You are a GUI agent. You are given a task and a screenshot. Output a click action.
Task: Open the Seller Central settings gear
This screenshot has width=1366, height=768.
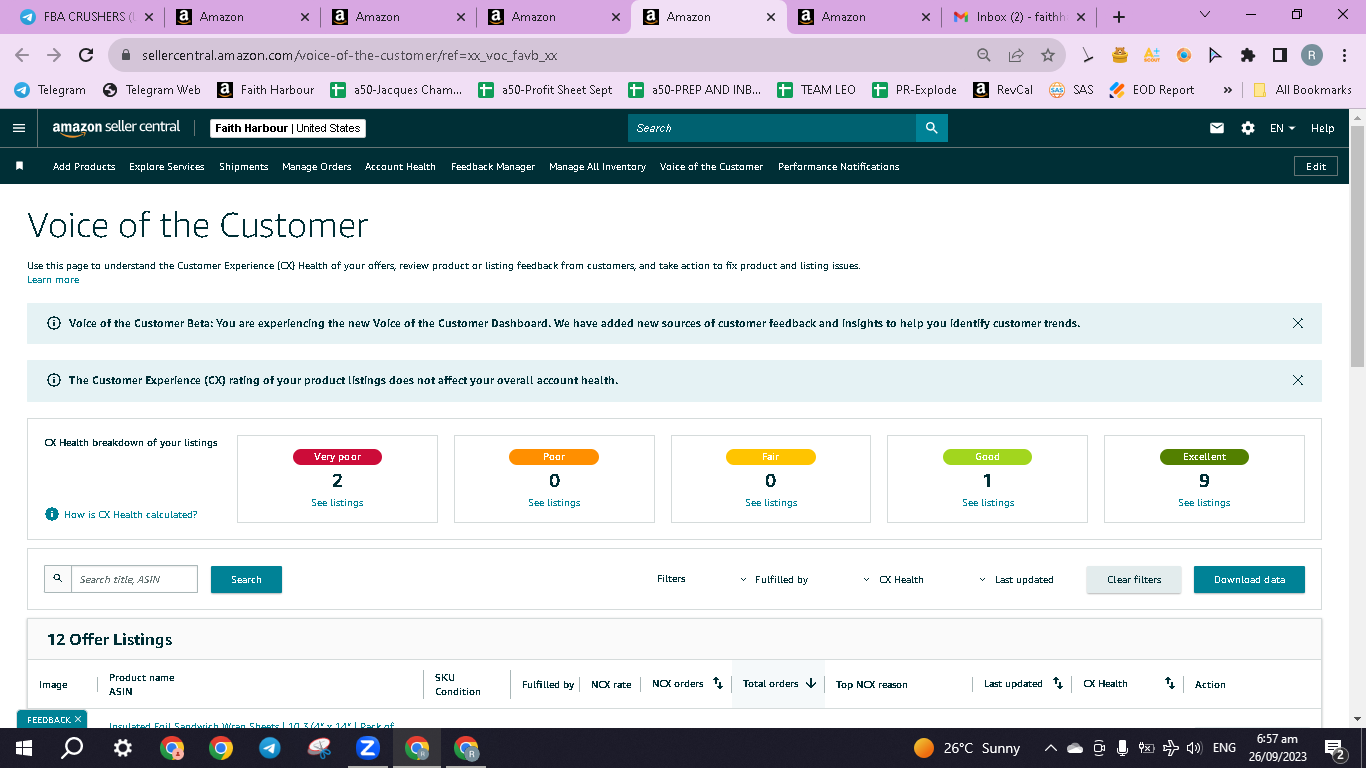click(x=1248, y=128)
